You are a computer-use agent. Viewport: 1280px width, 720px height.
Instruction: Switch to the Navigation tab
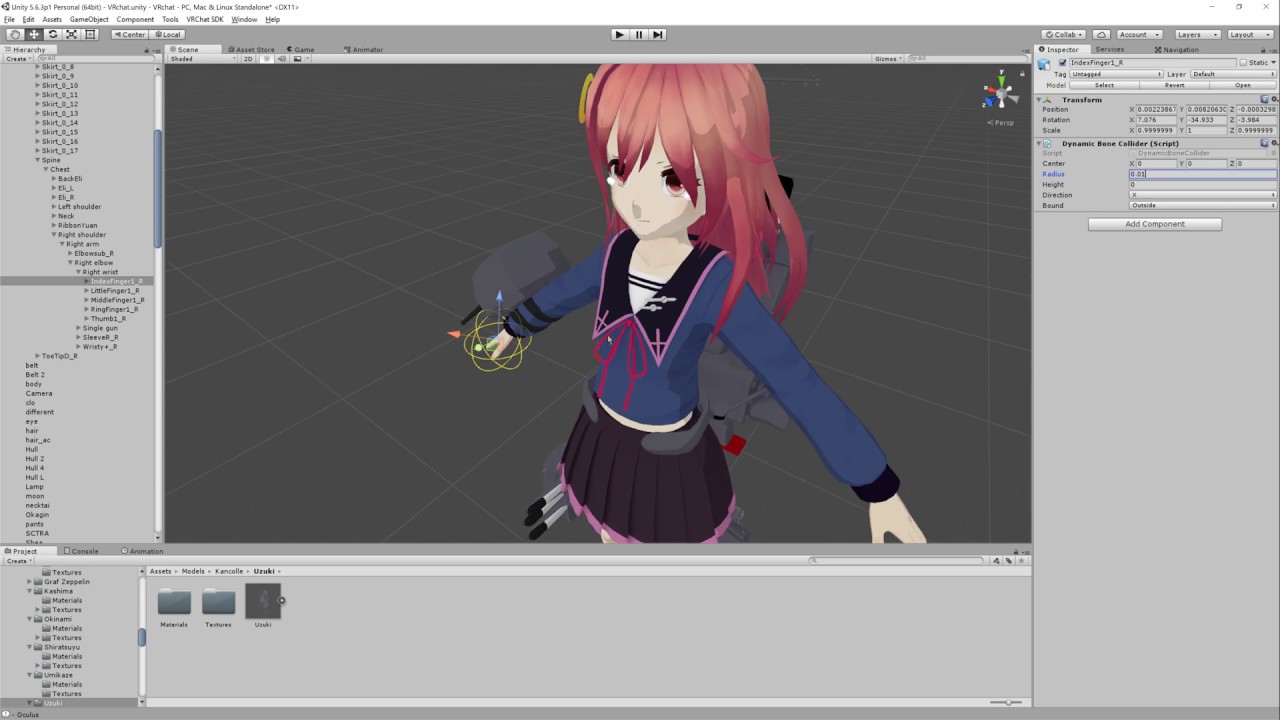pyautogui.click(x=1176, y=49)
